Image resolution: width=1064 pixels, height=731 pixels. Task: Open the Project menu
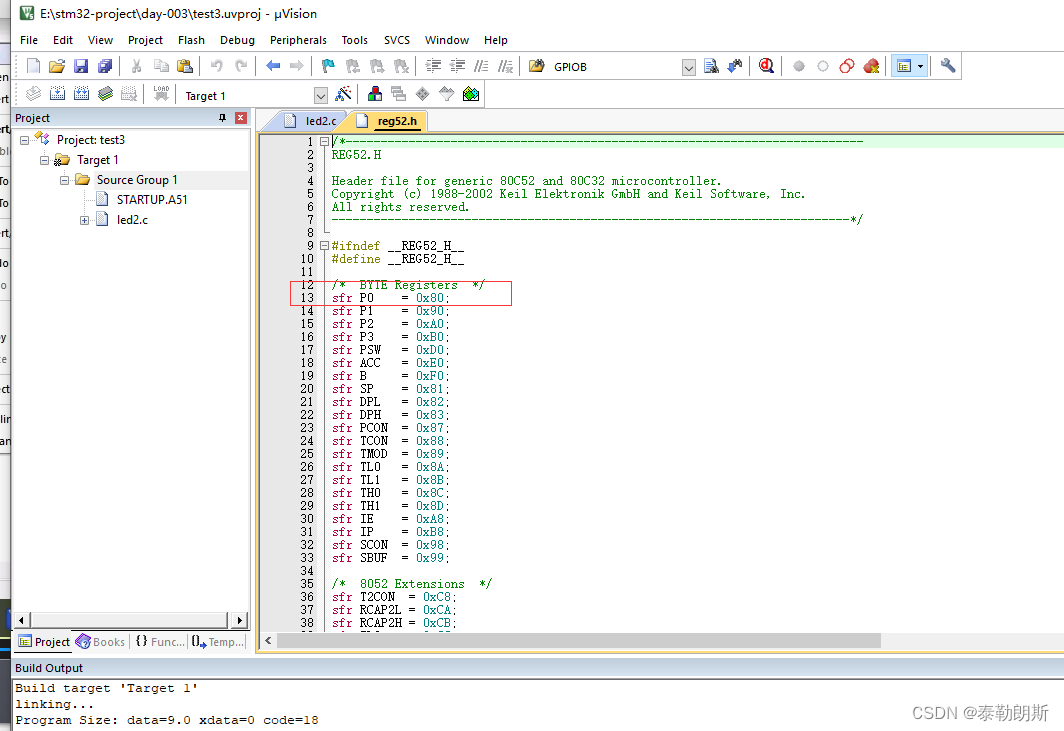coord(145,40)
